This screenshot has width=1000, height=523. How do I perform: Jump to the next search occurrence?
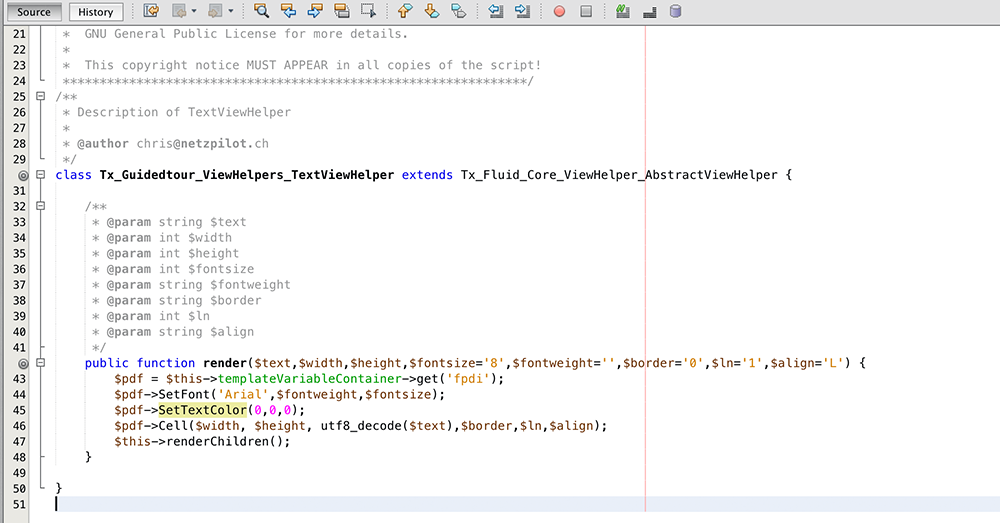tap(315, 12)
